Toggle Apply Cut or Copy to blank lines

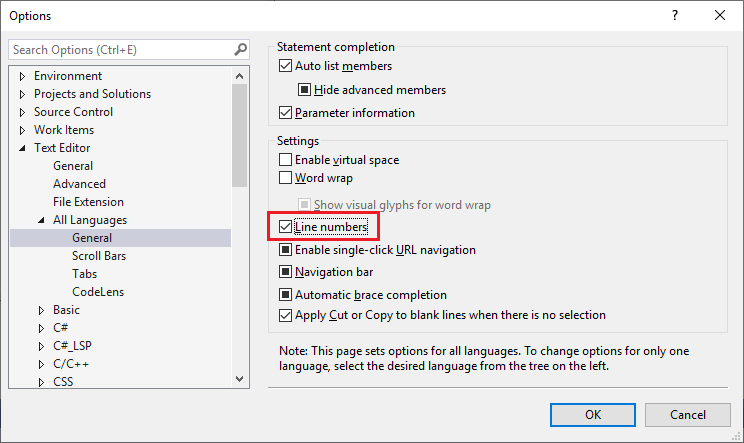click(285, 315)
